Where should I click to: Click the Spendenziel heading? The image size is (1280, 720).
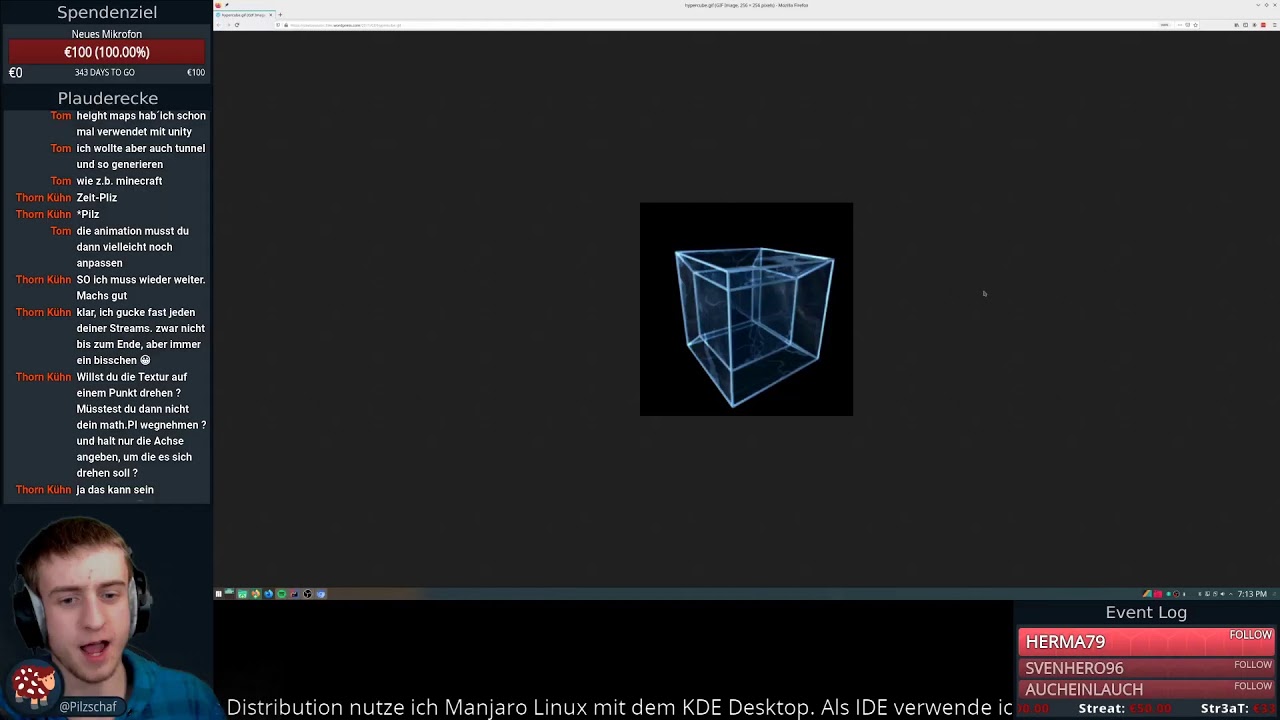(x=107, y=12)
